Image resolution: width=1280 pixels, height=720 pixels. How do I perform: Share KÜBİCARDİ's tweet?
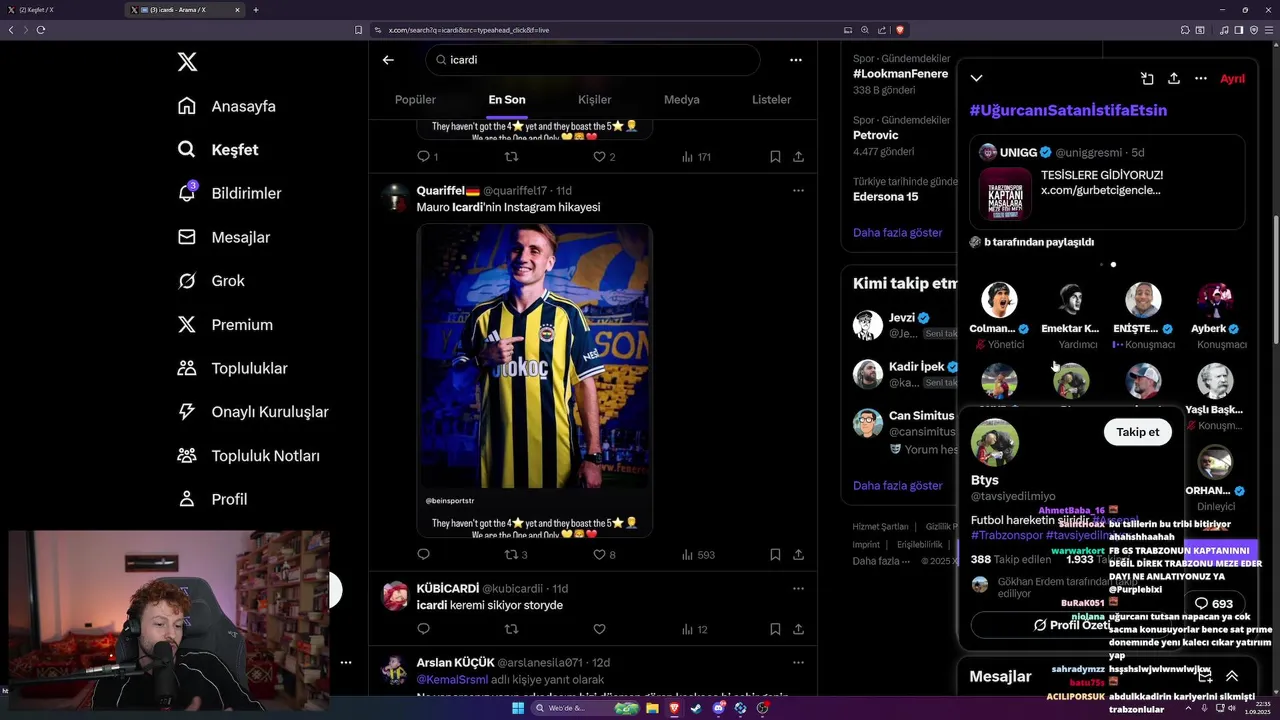coord(798,629)
